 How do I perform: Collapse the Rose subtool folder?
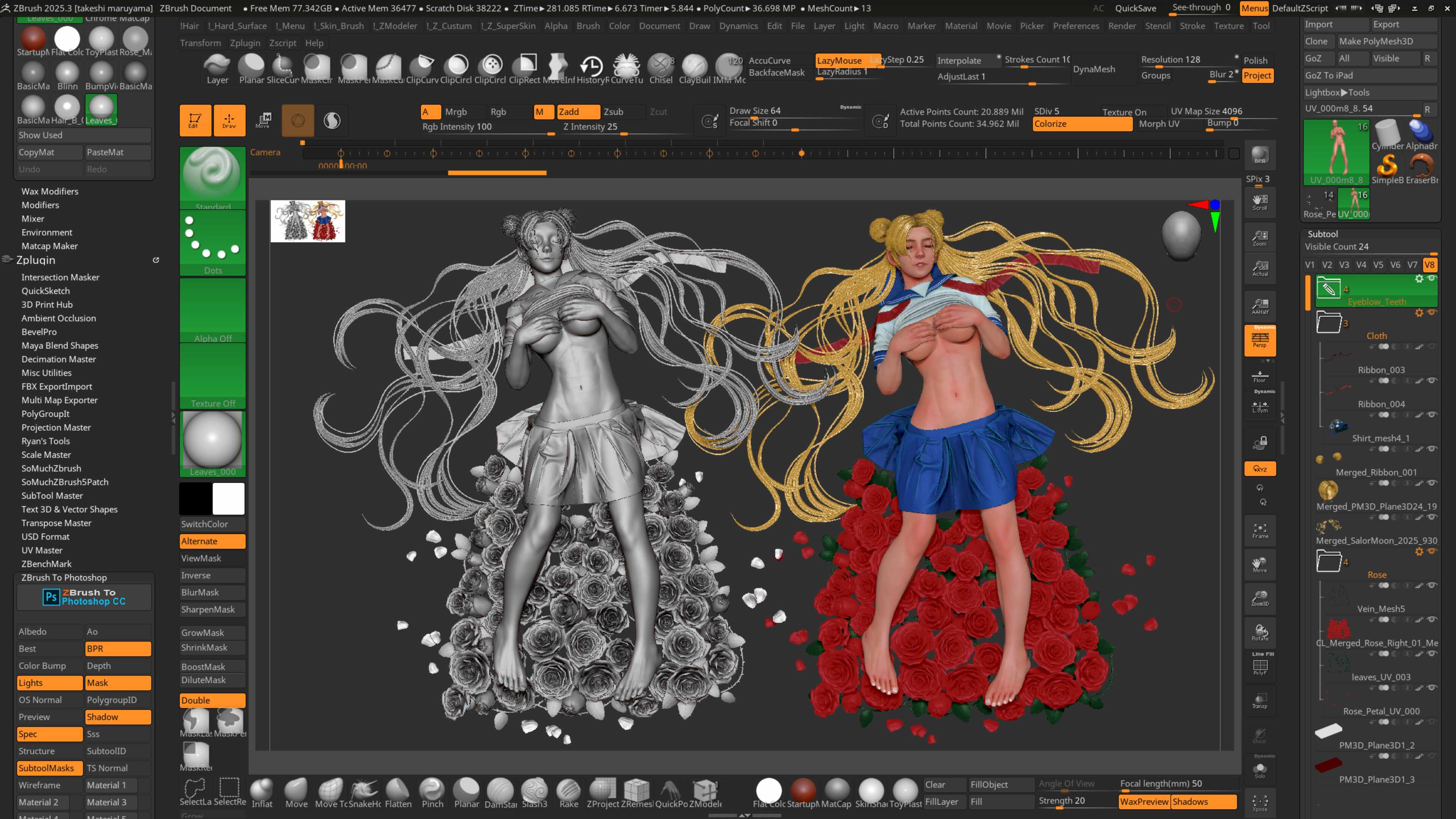tap(1329, 562)
